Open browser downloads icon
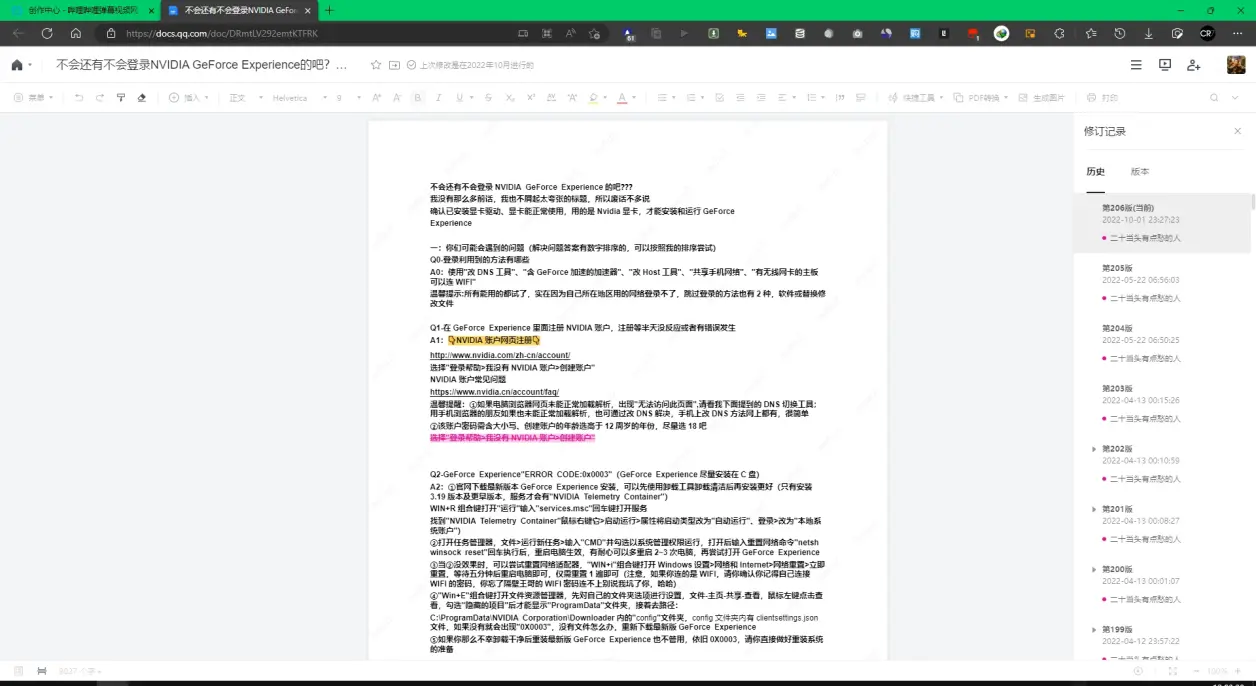1256x686 pixels. 1148,33
